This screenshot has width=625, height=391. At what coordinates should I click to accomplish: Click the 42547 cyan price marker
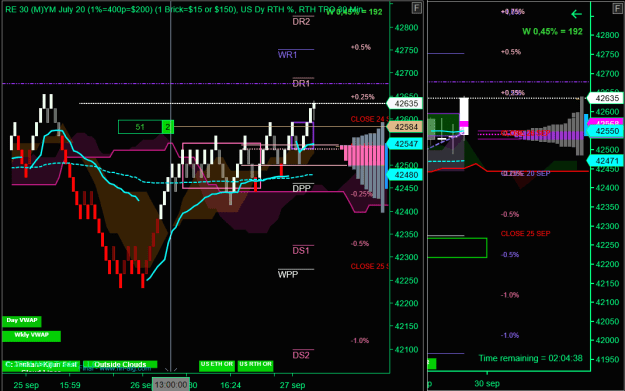[x=405, y=144]
